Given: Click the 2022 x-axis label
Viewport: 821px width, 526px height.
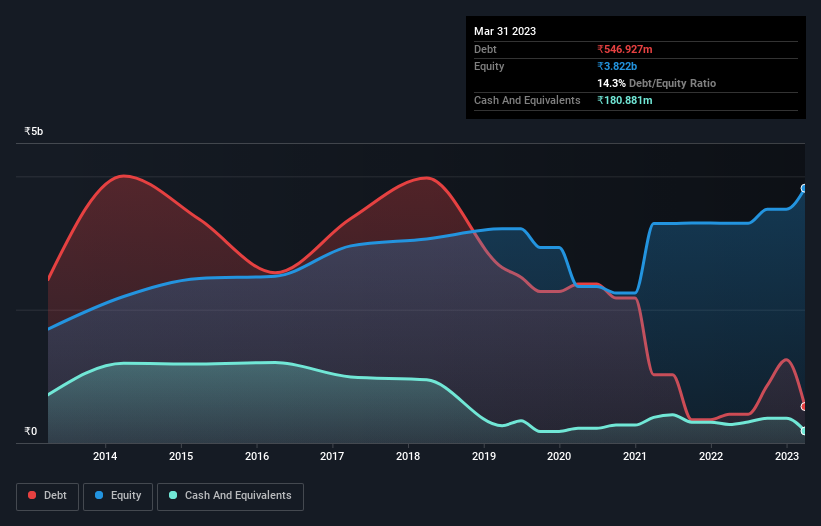Looking at the screenshot, I should pyautogui.click(x=711, y=456).
